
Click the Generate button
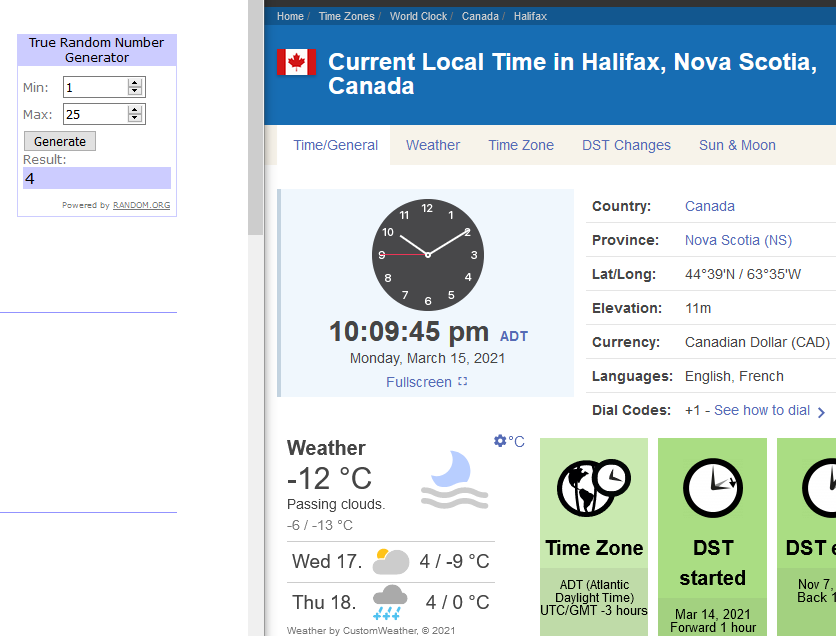60,141
